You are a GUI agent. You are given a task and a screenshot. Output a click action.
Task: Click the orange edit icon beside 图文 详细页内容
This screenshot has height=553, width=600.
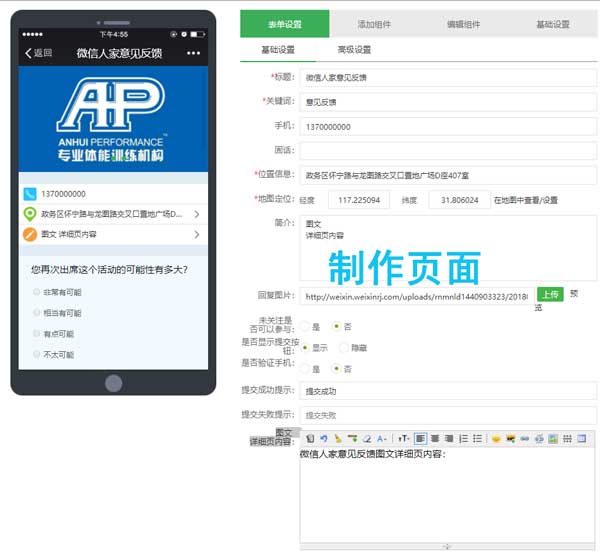click(x=30, y=234)
